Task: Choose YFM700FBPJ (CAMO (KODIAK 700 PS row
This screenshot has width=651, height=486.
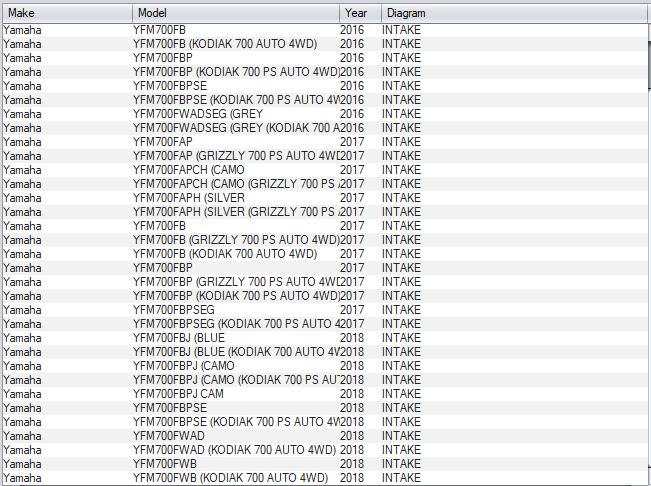Action: click(x=325, y=380)
